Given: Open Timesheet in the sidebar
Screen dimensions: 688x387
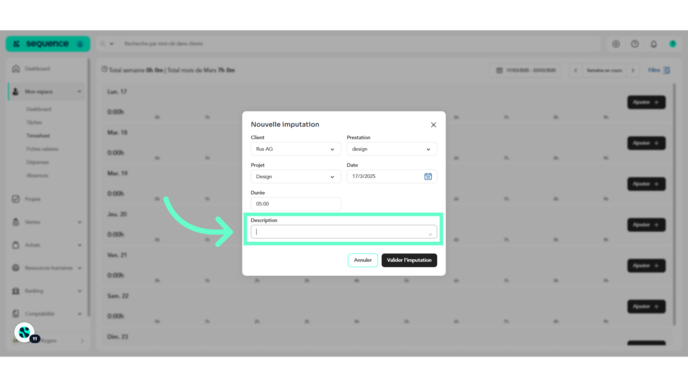Looking at the screenshot, I should pos(38,136).
